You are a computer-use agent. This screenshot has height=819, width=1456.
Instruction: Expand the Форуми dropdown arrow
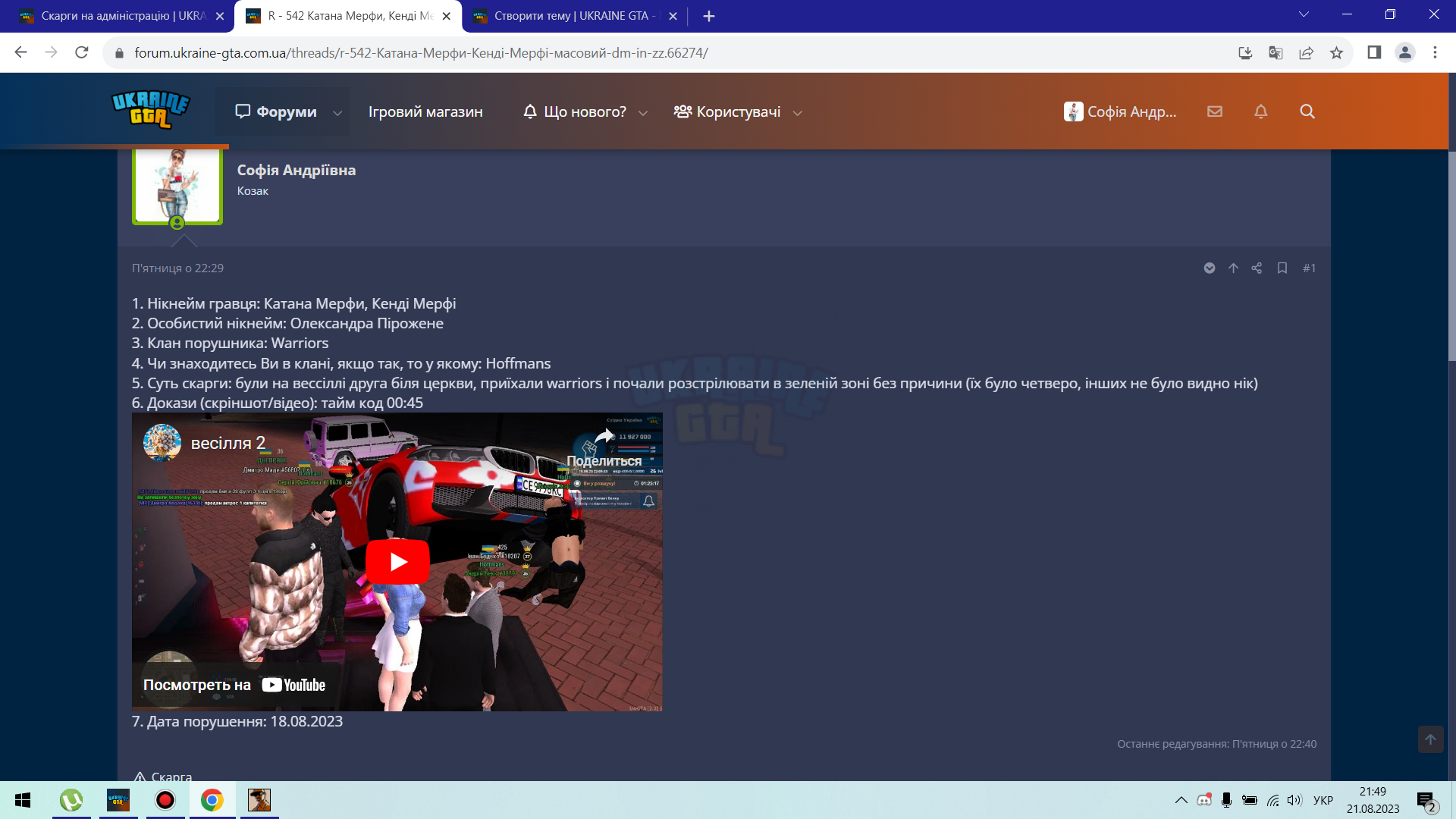(337, 113)
